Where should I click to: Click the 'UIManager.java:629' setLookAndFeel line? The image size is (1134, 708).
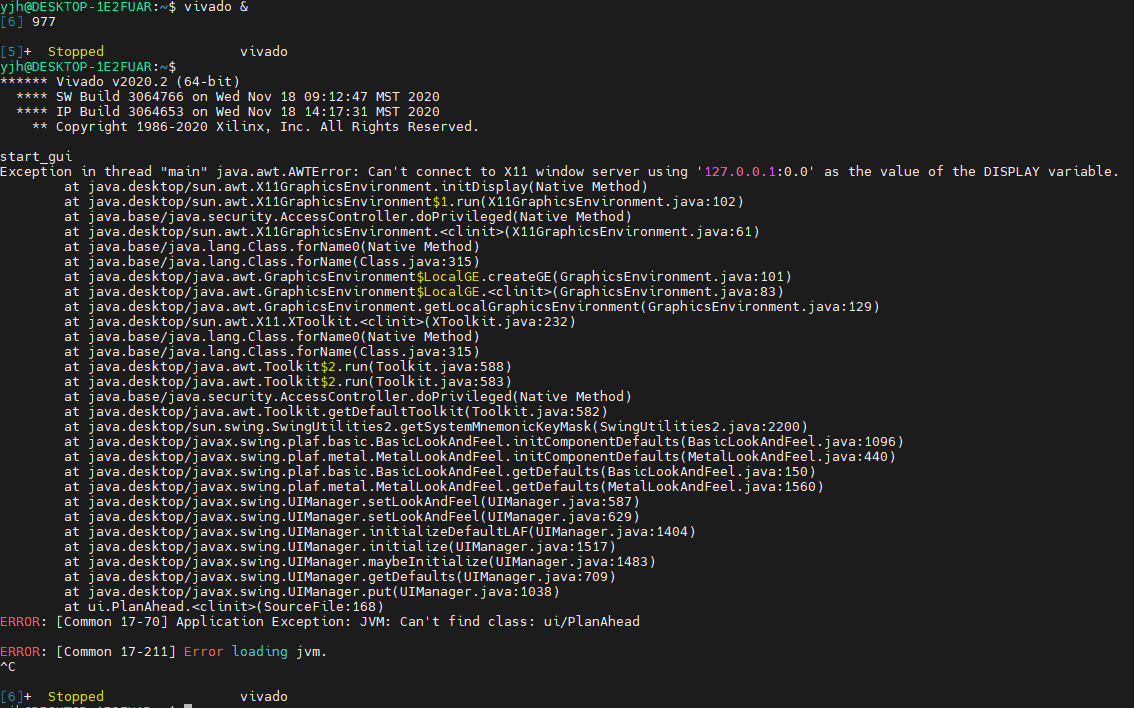351,516
